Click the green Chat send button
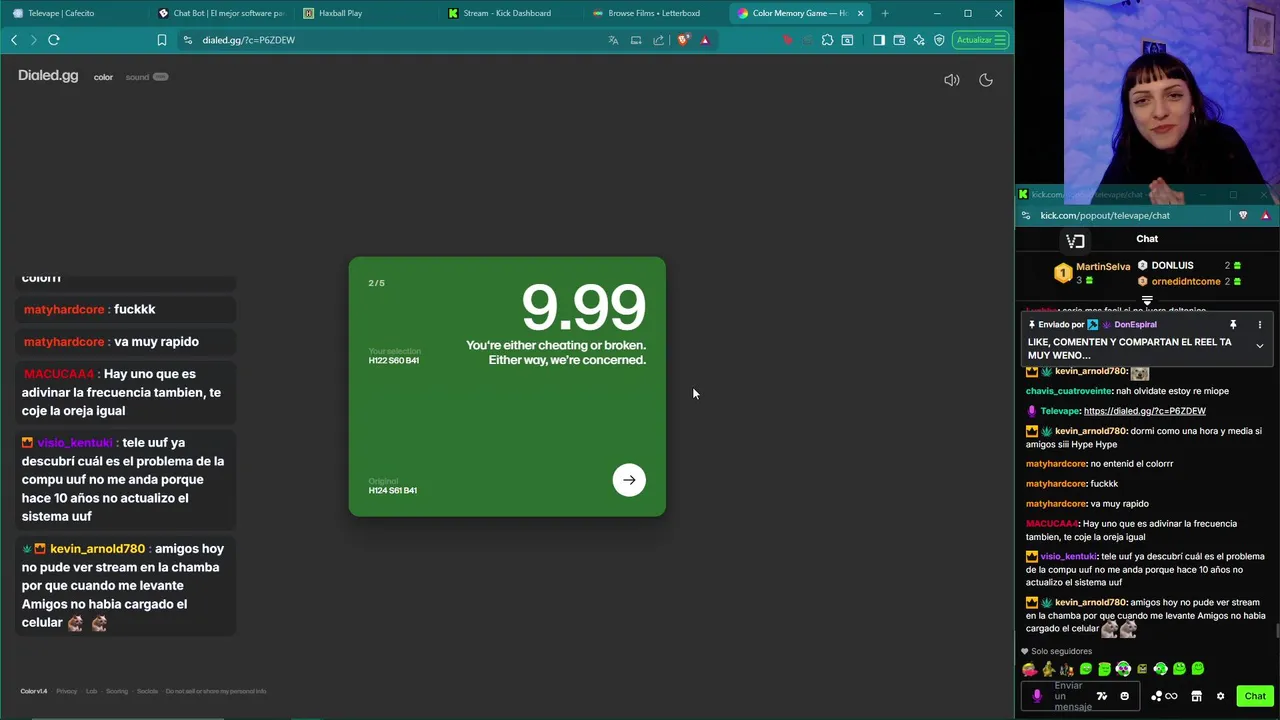 (x=1255, y=696)
